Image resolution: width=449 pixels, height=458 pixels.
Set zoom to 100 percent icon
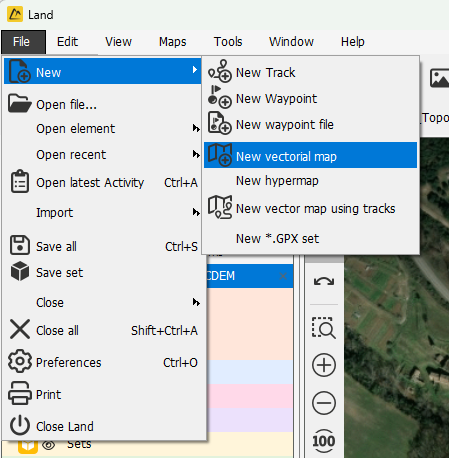tap(324, 441)
